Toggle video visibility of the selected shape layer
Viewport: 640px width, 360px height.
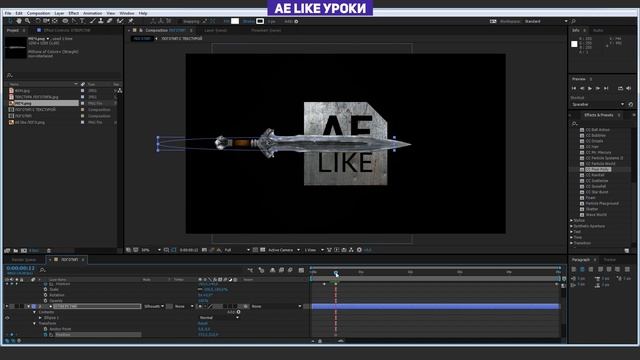[x=7, y=306]
